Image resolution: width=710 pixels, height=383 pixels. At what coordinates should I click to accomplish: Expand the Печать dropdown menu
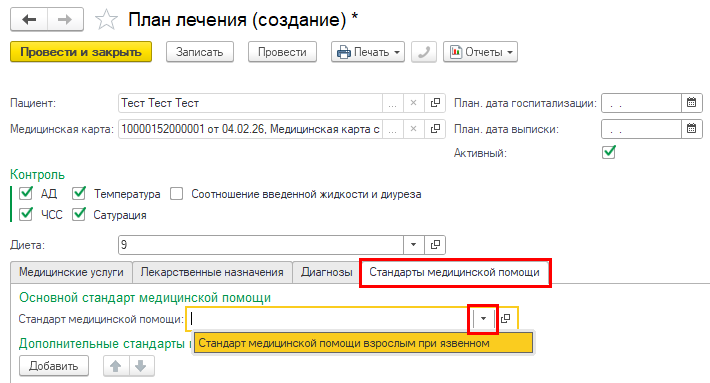point(368,52)
